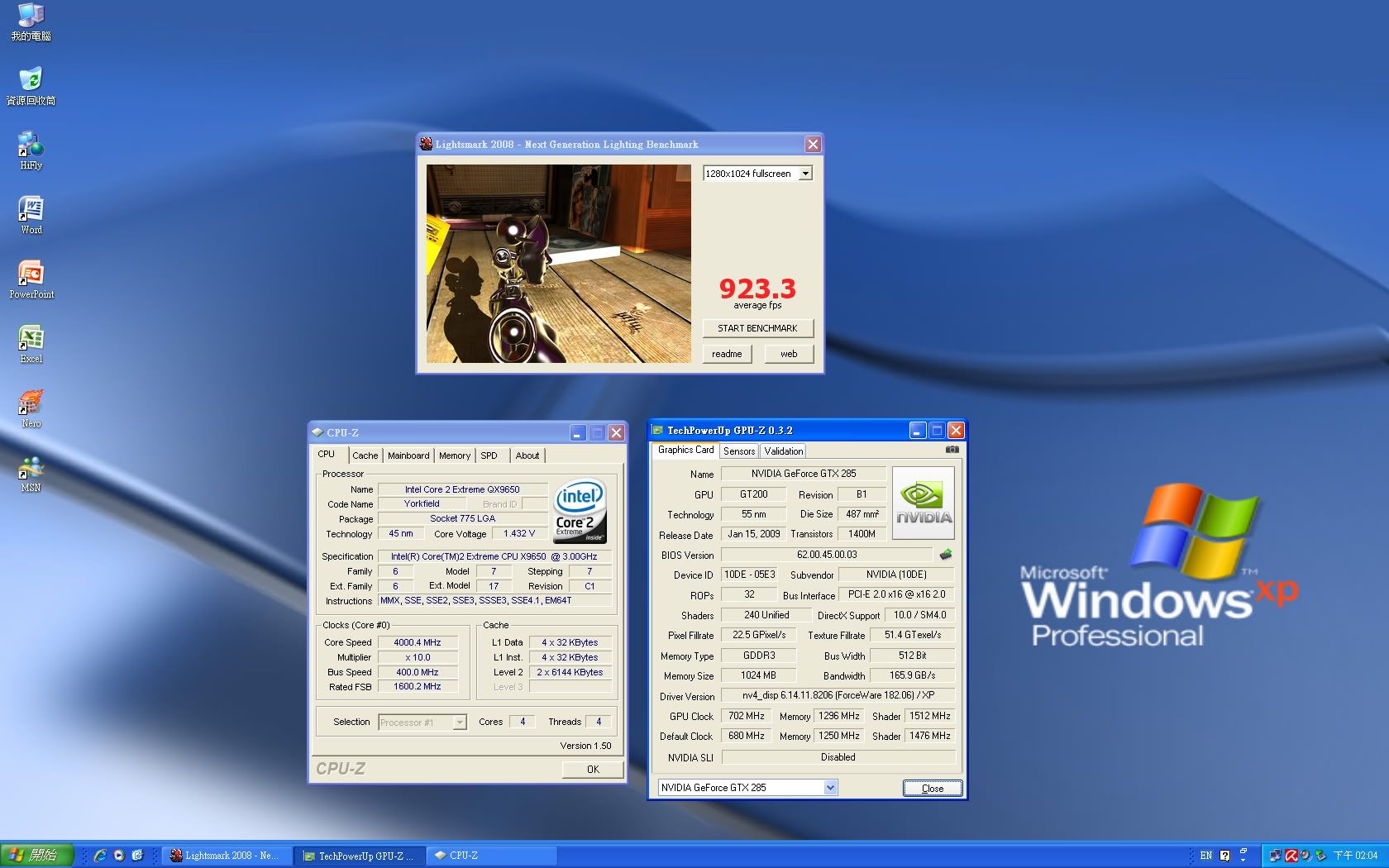Click the TechPowerUp GPU-Z taskbar button

pyautogui.click(x=360, y=856)
